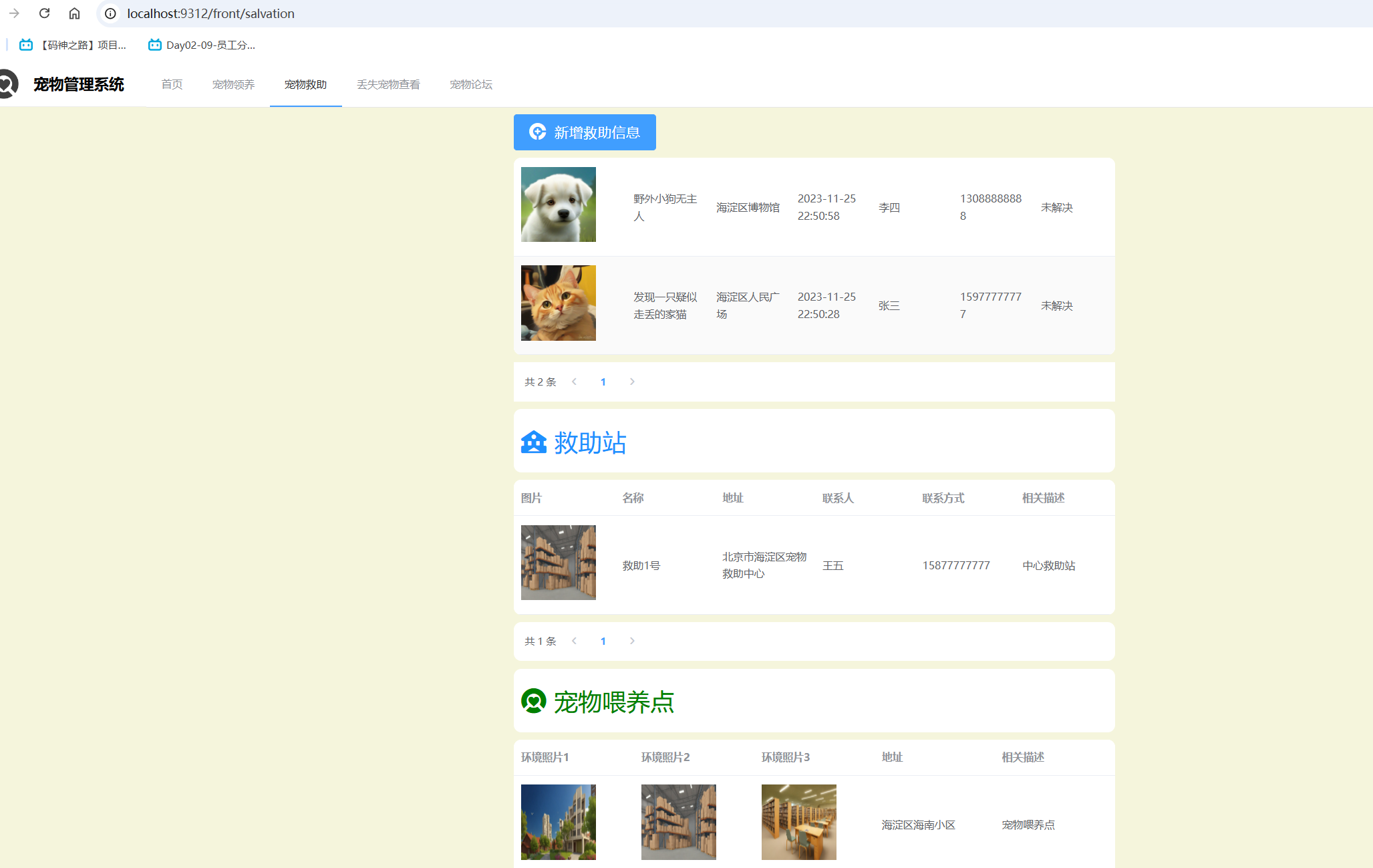Click the green pet feeding point icon
This screenshot has width=1373, height=868.
pyautogui.click(x=533, y=701)
